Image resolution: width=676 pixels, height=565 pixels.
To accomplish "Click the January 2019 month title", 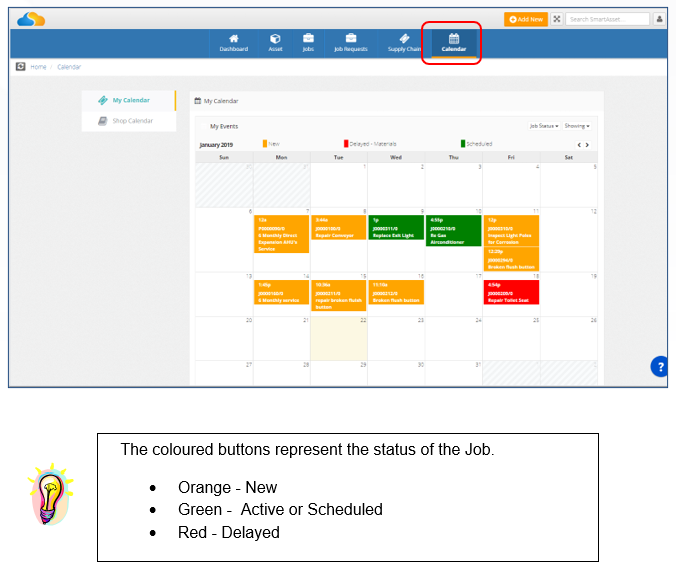I will 216,145.
